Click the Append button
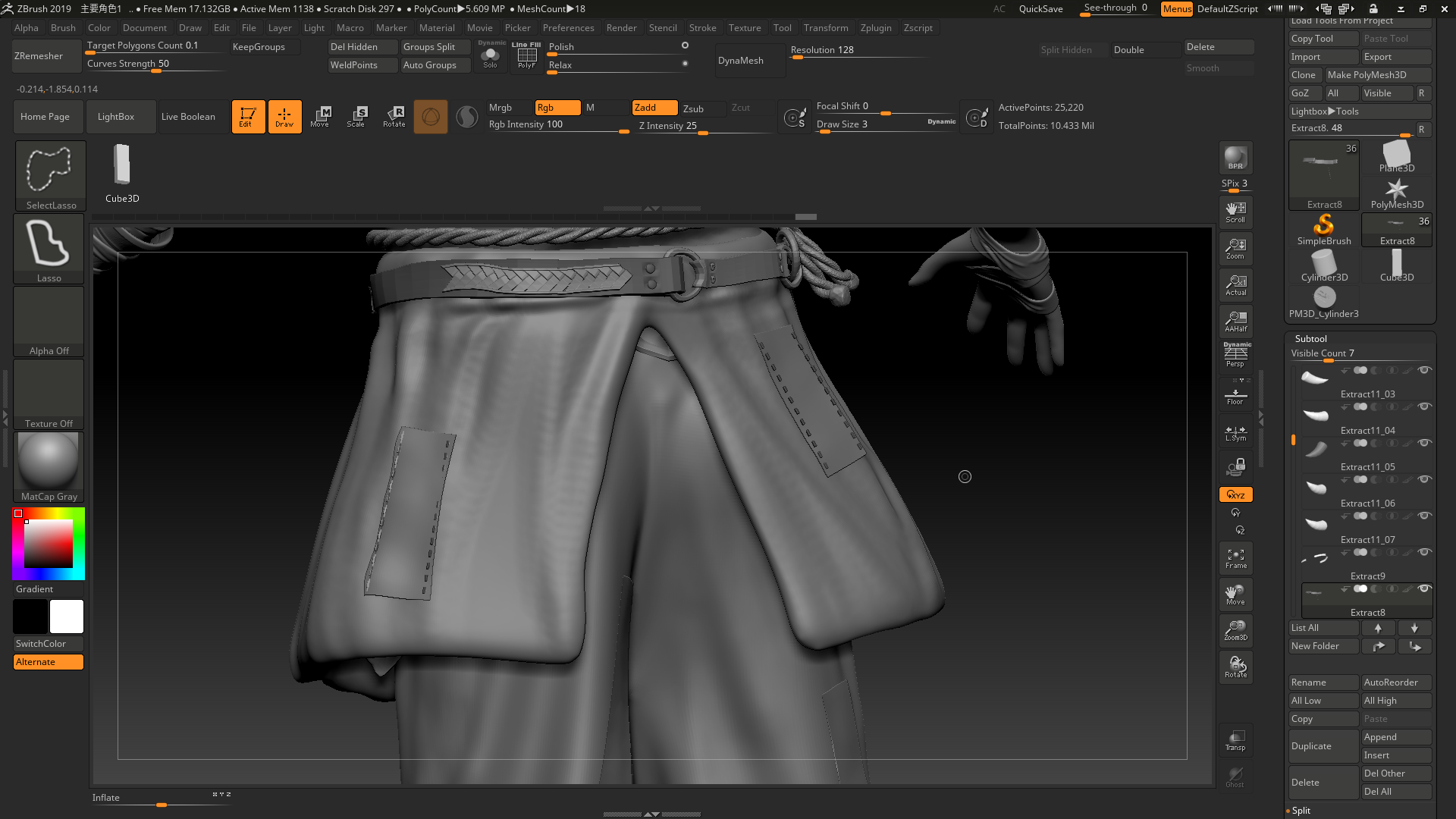The image size is (1456, 819). [x=1396, y=737]
